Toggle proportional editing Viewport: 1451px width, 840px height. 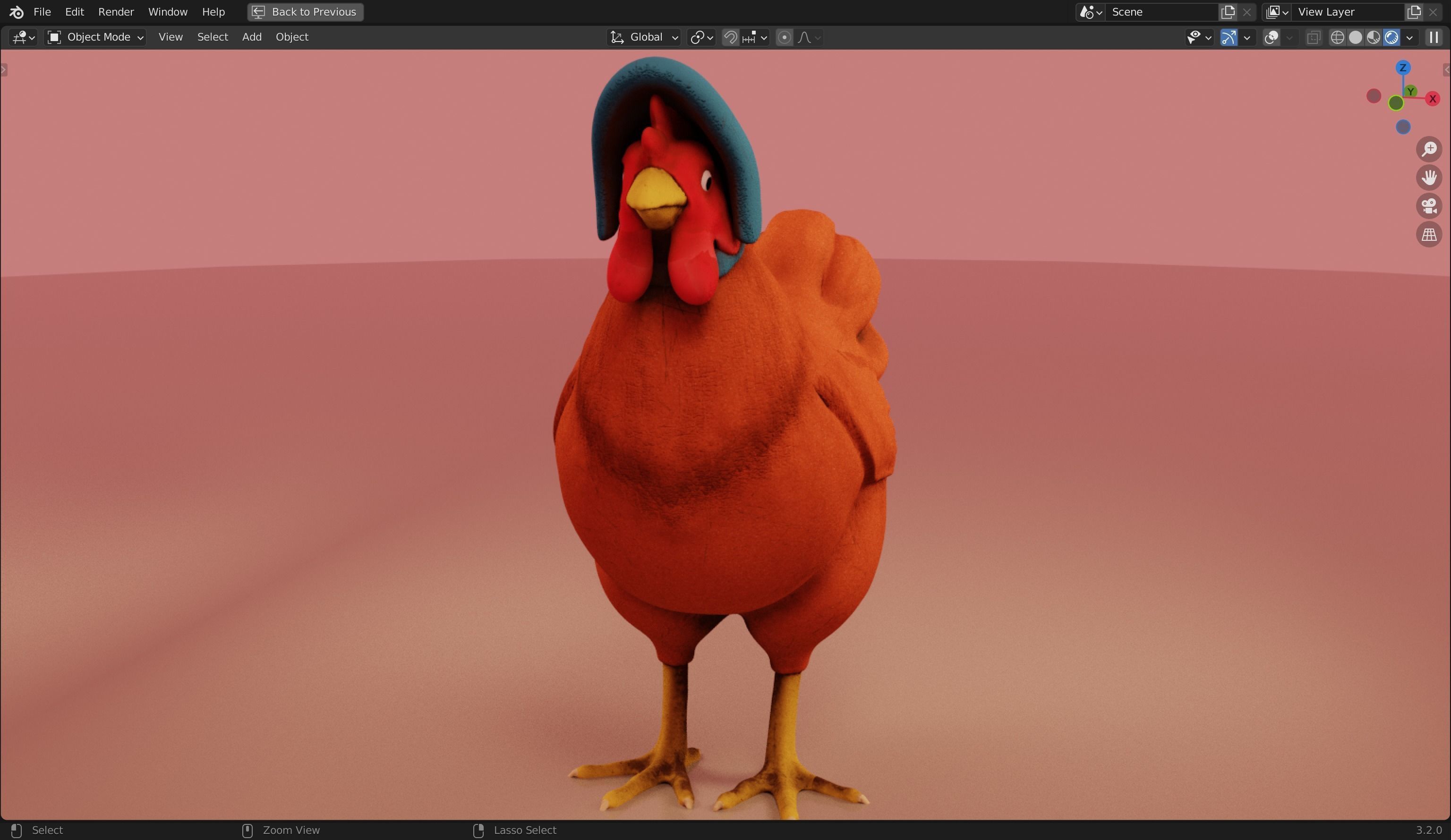(784, 37)
